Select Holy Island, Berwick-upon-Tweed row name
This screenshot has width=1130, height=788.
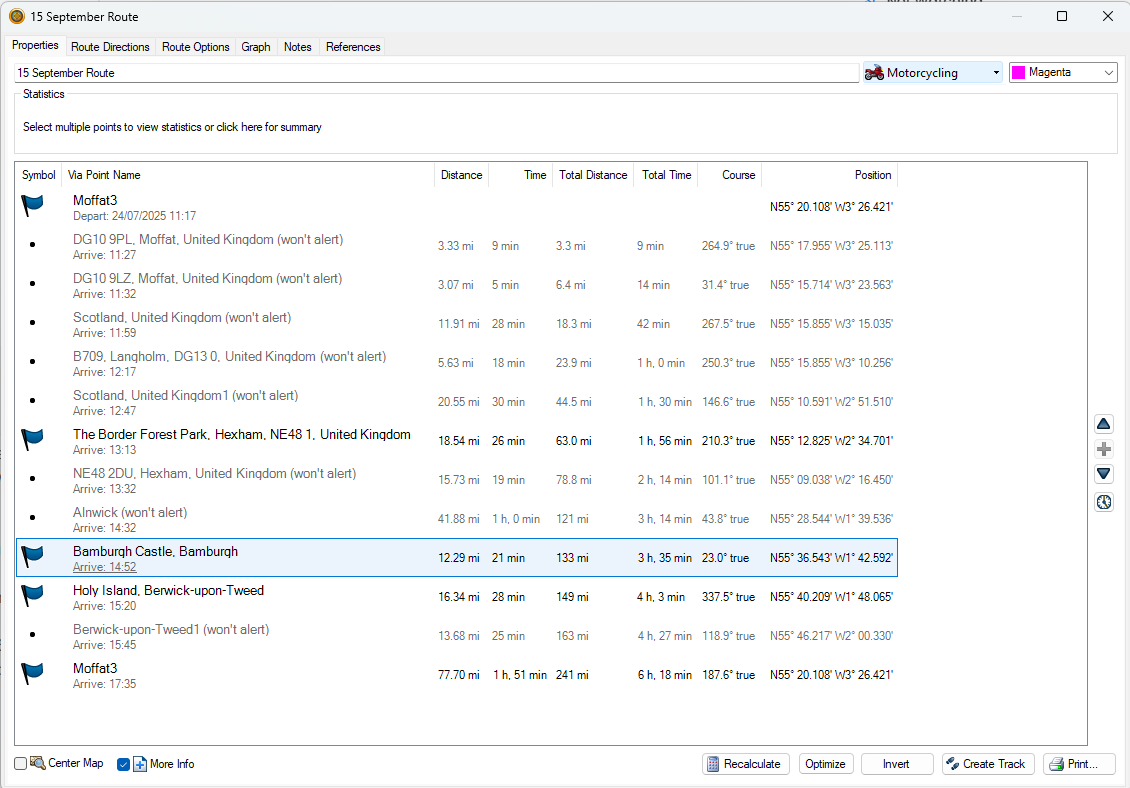point(169,590)
